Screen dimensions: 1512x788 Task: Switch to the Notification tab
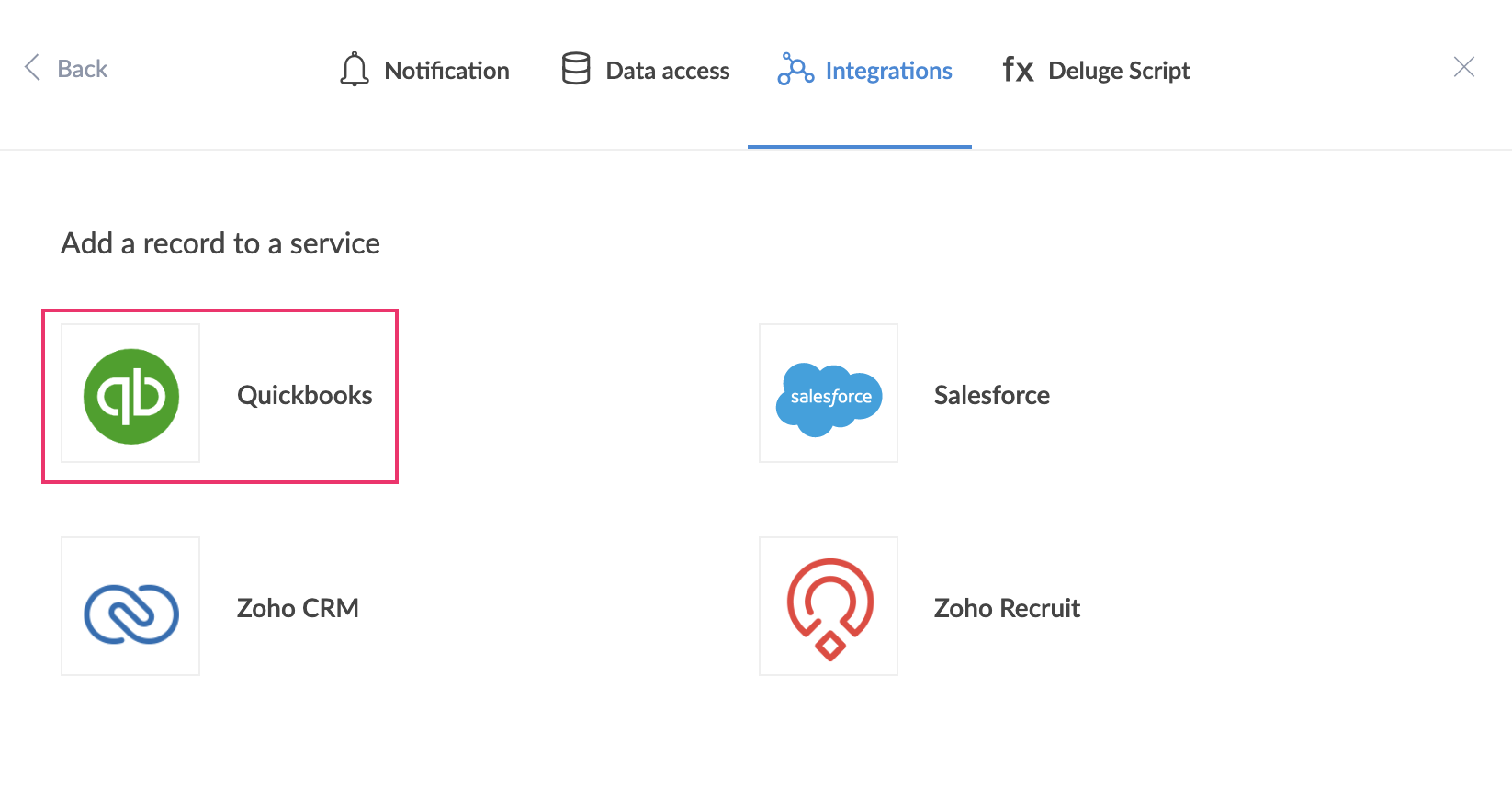click(x=446, y=71)
